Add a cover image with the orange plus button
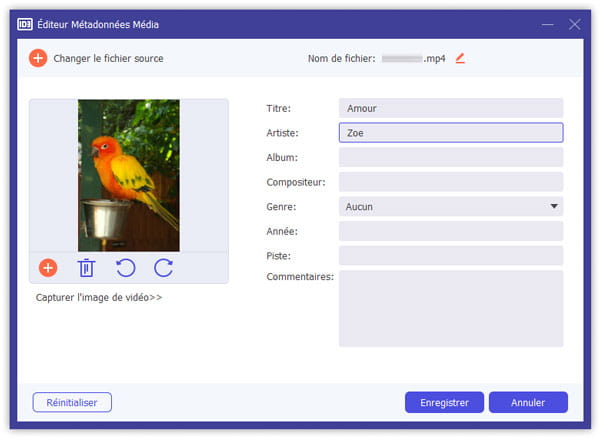600x438 pixels. [x=48, y=267]
